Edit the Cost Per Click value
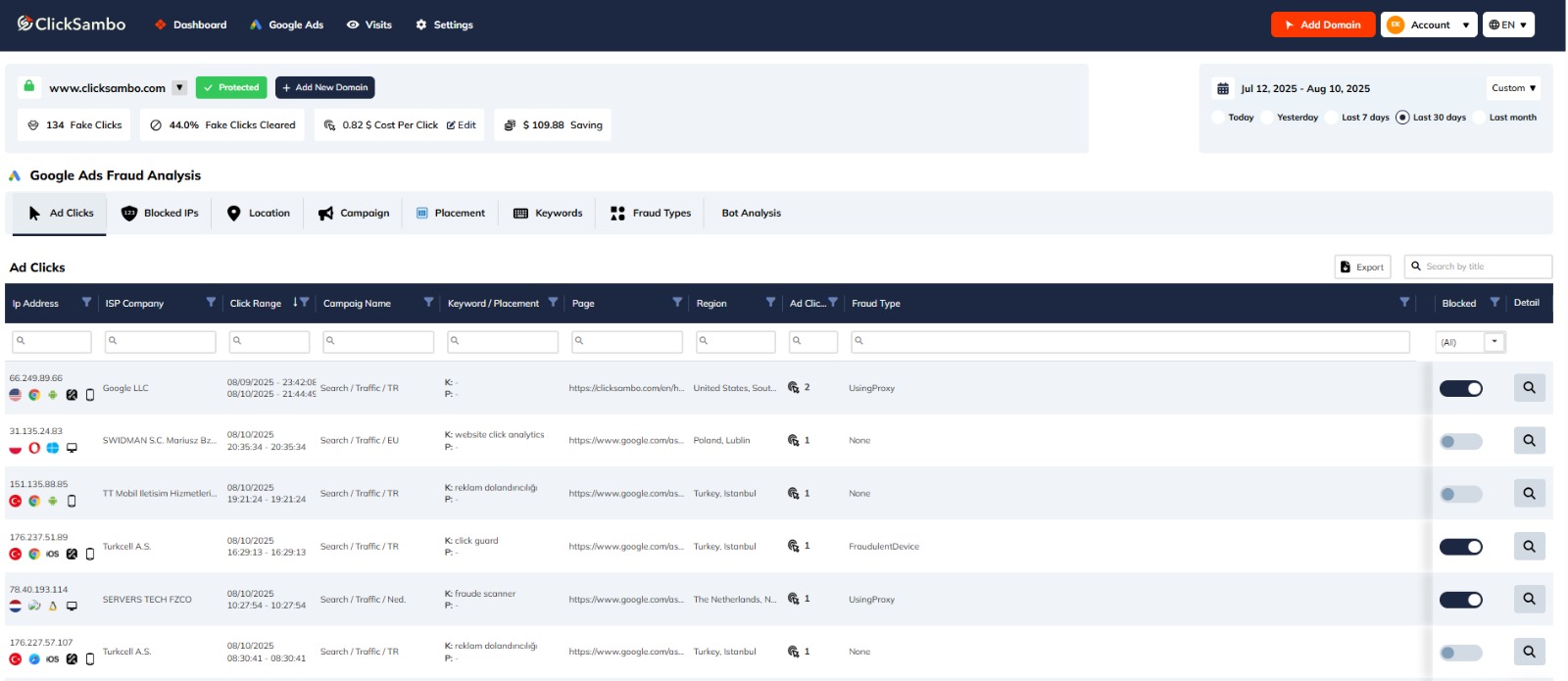Viewport: 1568px width, 681px height. click(462, 125)
